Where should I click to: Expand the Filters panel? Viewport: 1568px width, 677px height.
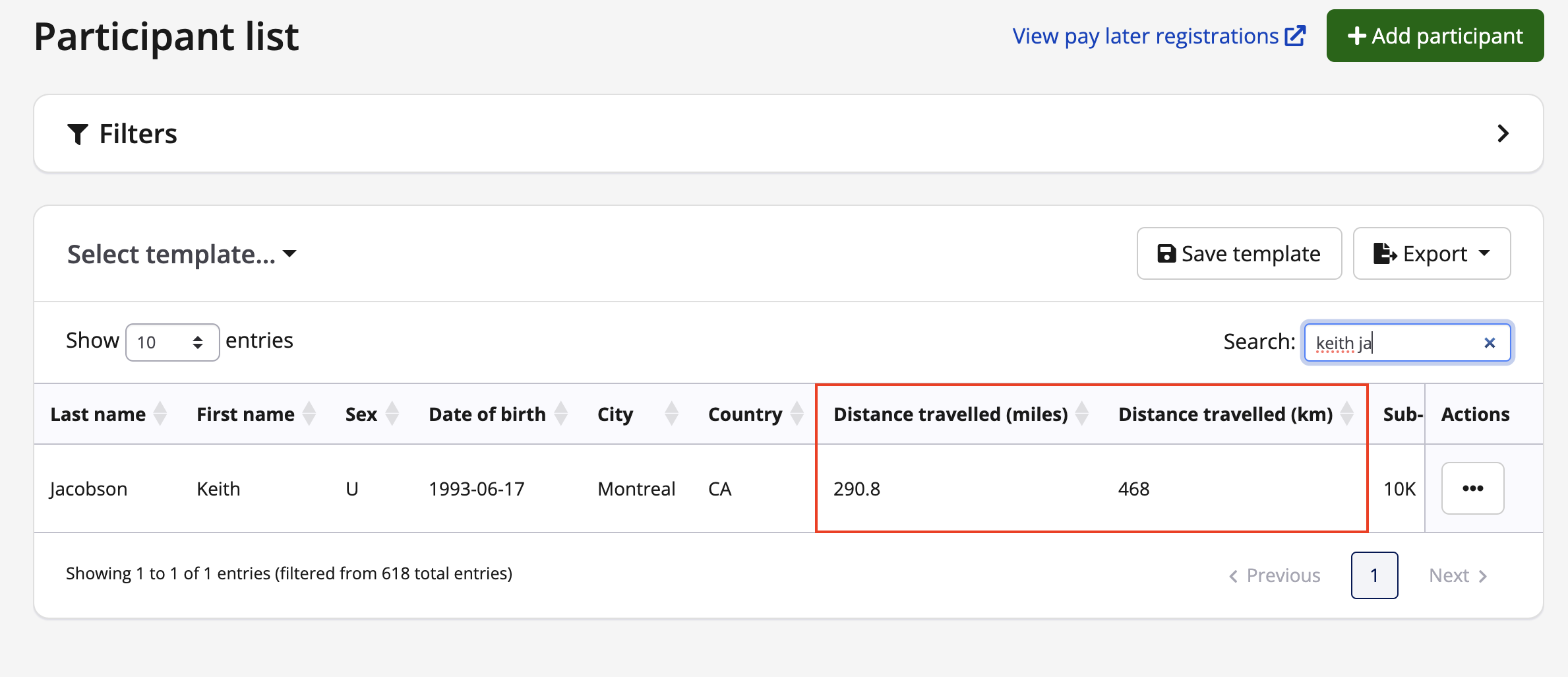click(1503, 134)
